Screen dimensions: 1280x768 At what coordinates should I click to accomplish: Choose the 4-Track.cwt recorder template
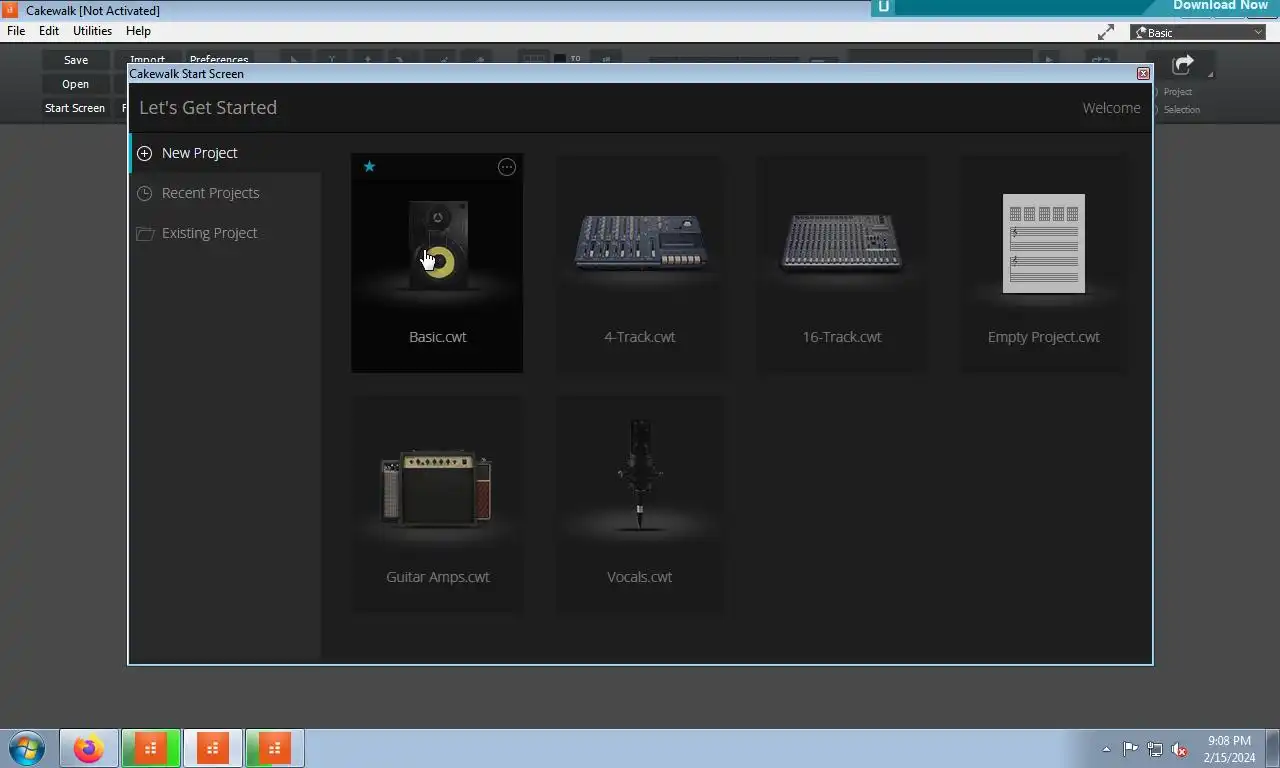640,263
